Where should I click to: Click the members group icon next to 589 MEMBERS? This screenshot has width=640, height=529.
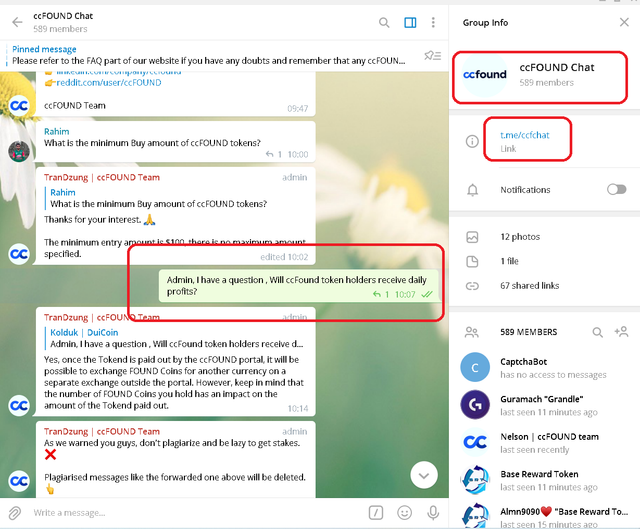pyautogui.click(x=472, y=332)
